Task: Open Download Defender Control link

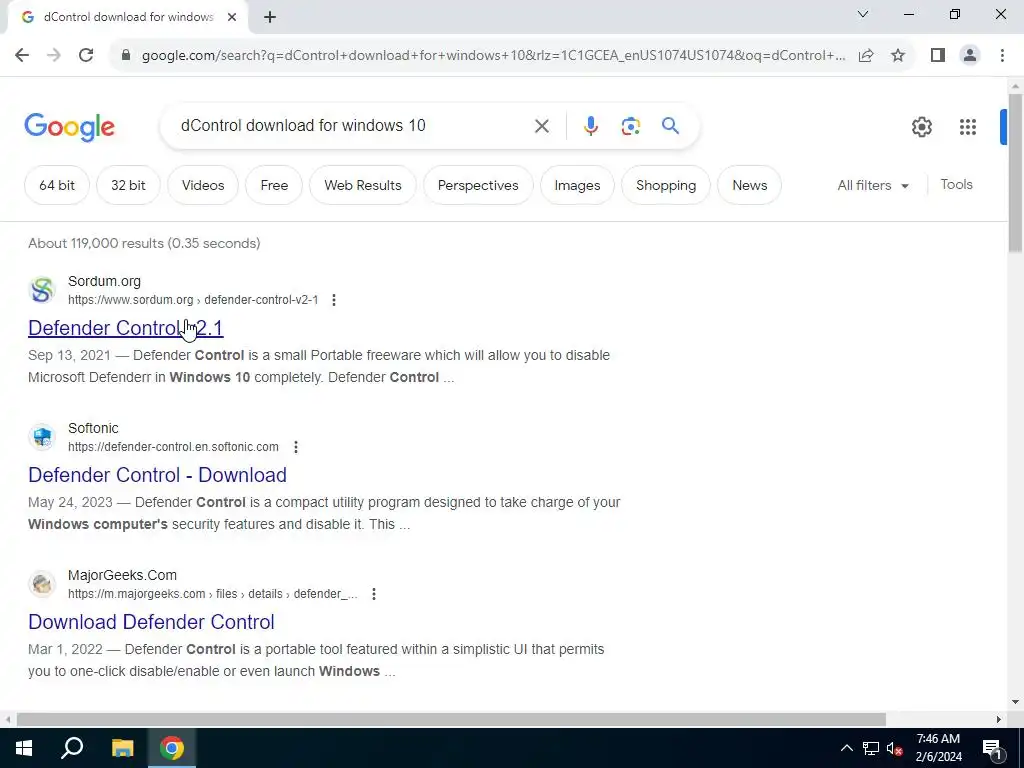Action: pos(151,622)
